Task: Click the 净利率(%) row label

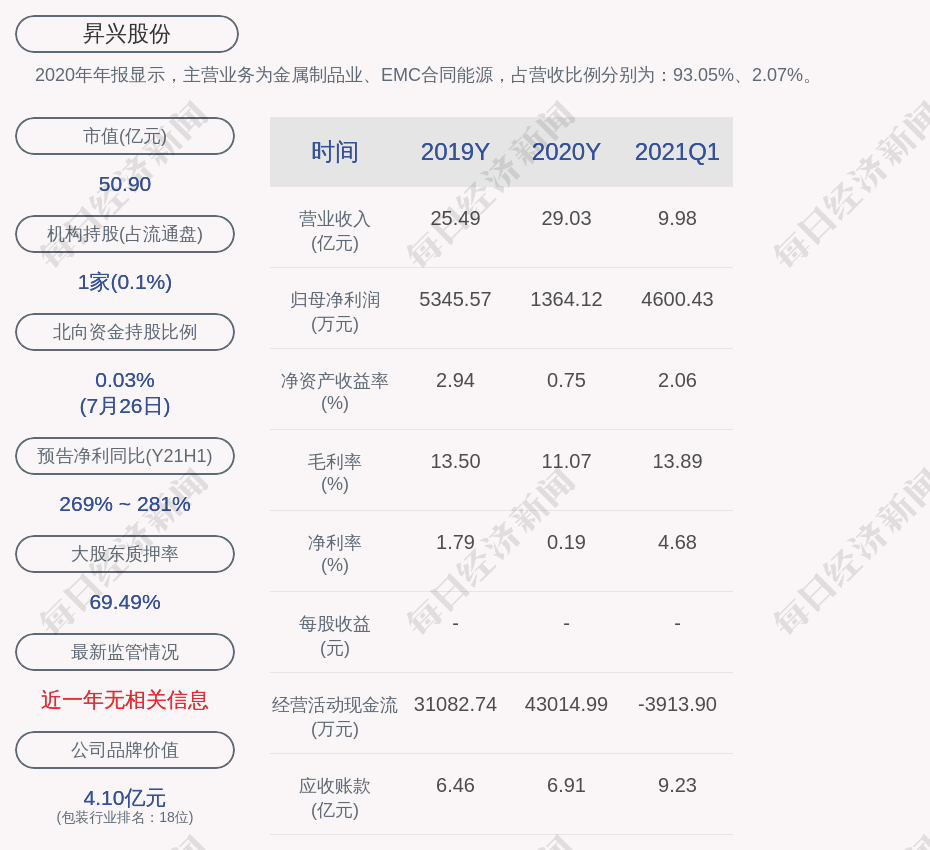Action: tap(335, 553)
